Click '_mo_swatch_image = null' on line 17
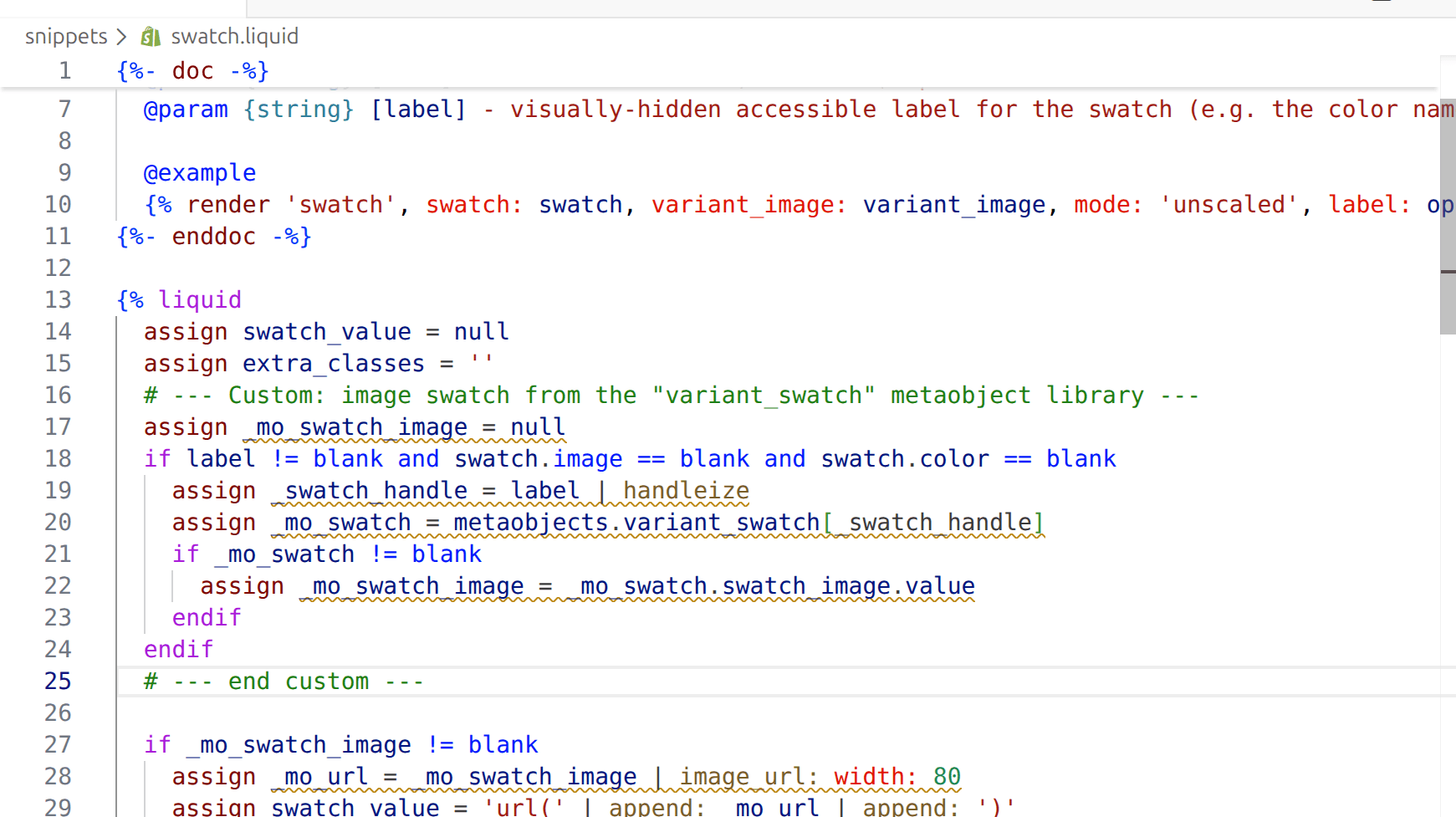Image resolution: width=1456 pixels, height=817 pixels. click(405, 427)
